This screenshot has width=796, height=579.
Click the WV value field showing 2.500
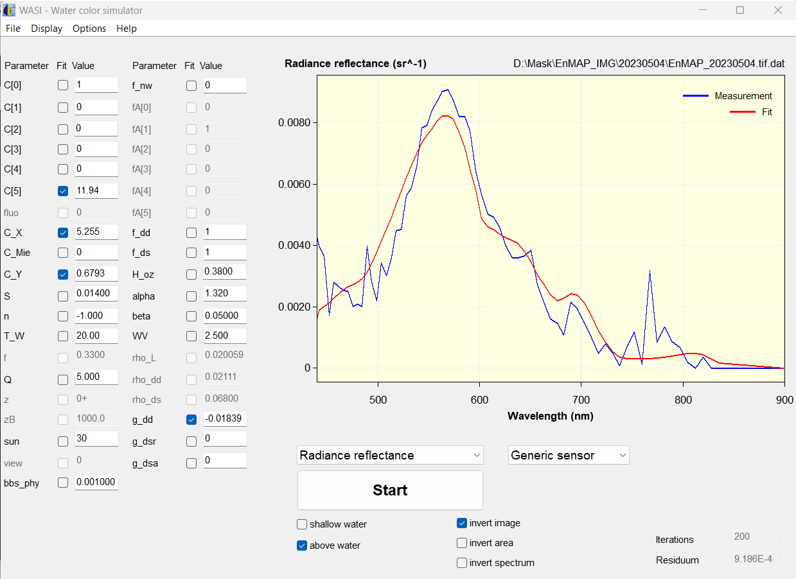tap(225, 336)
